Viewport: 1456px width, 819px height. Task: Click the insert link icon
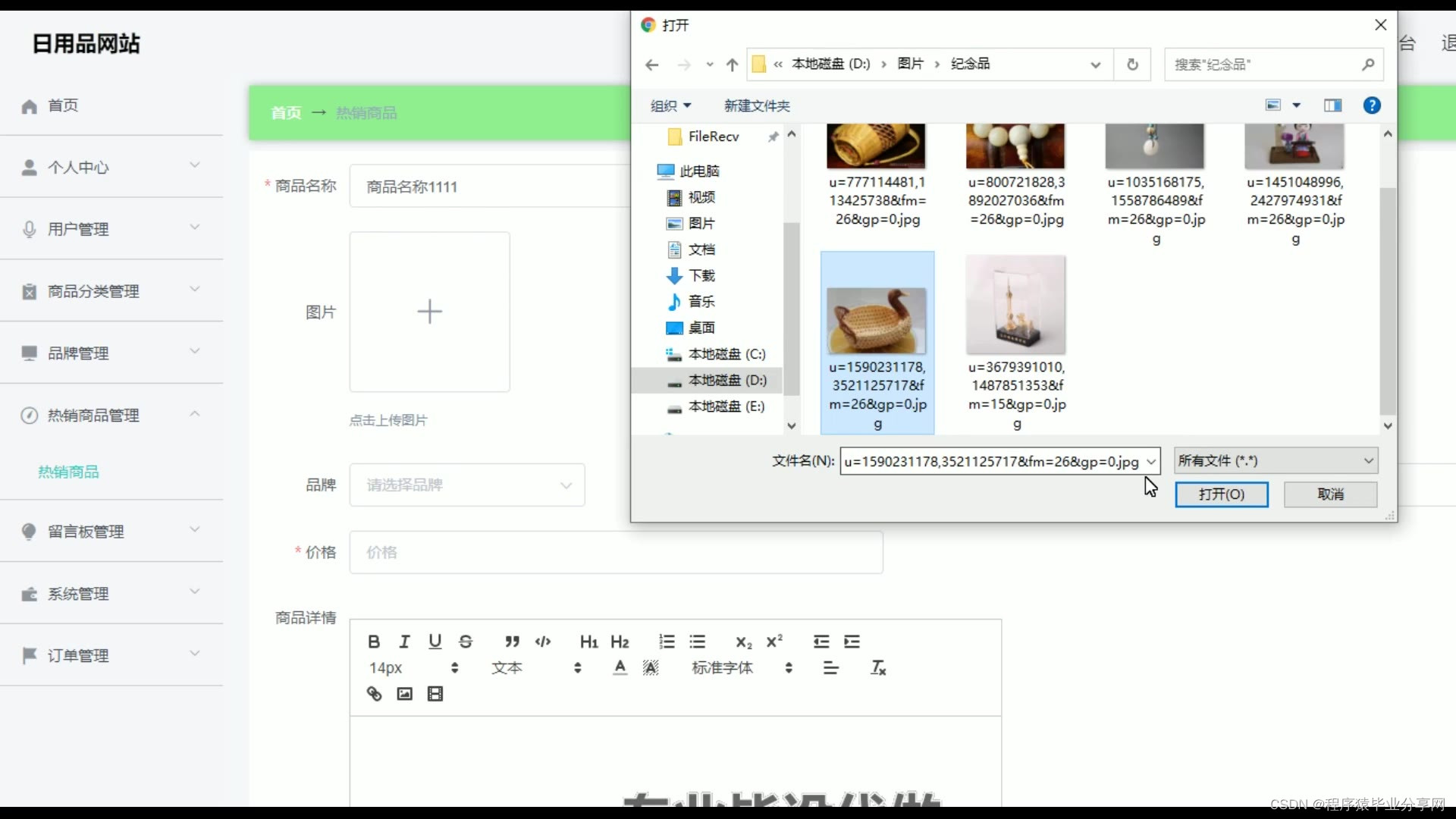point(374,694)
